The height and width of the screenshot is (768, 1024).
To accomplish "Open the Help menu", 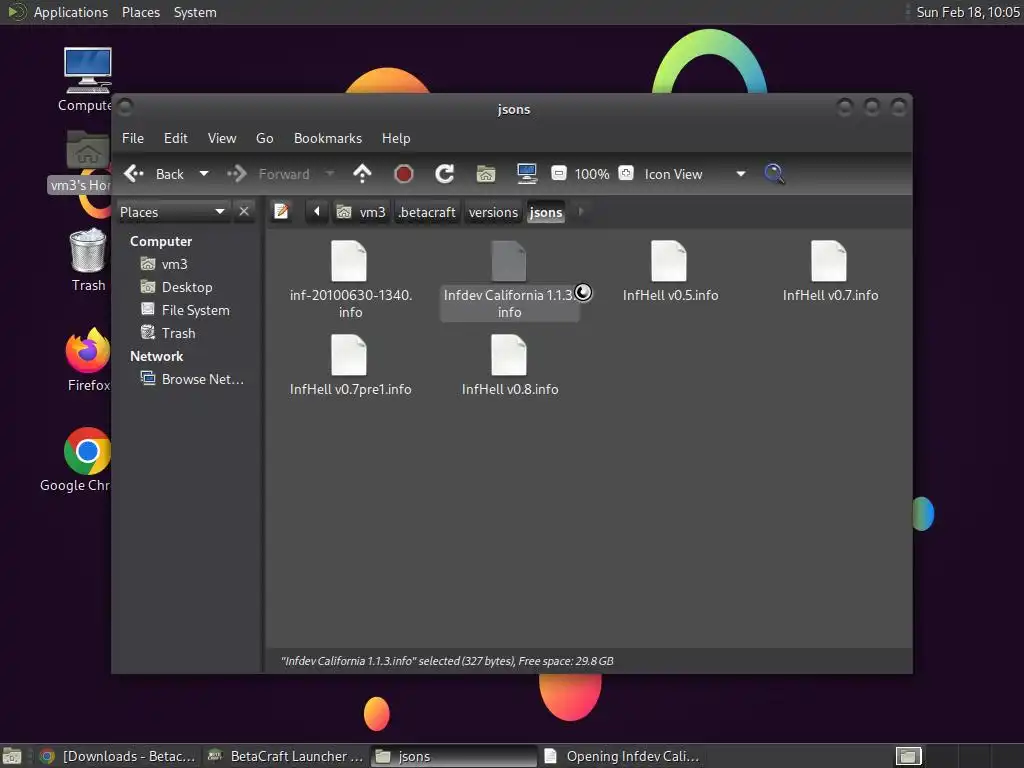I will click(396, 138).
